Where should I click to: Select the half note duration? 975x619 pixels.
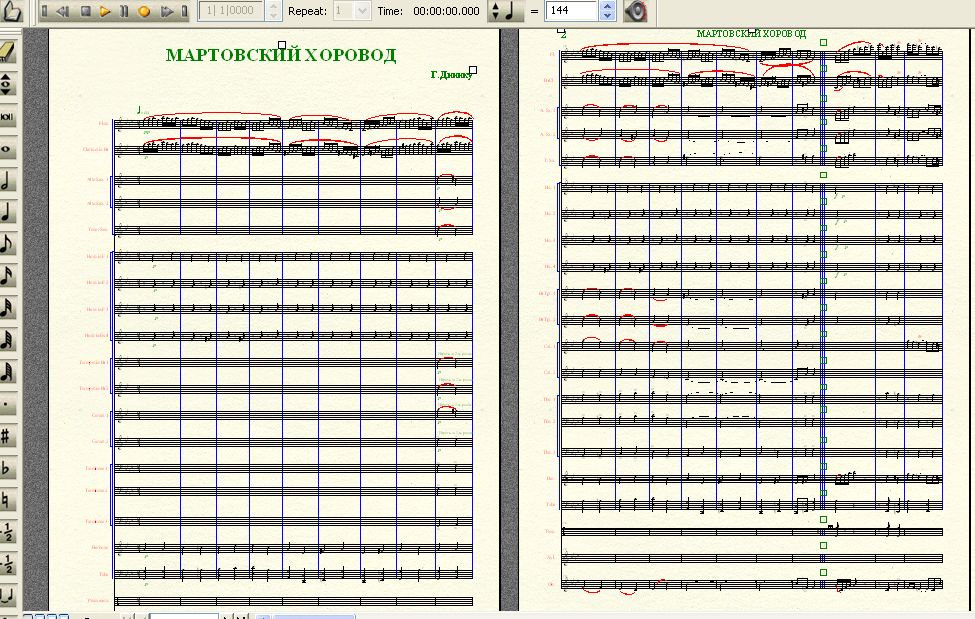7,180
